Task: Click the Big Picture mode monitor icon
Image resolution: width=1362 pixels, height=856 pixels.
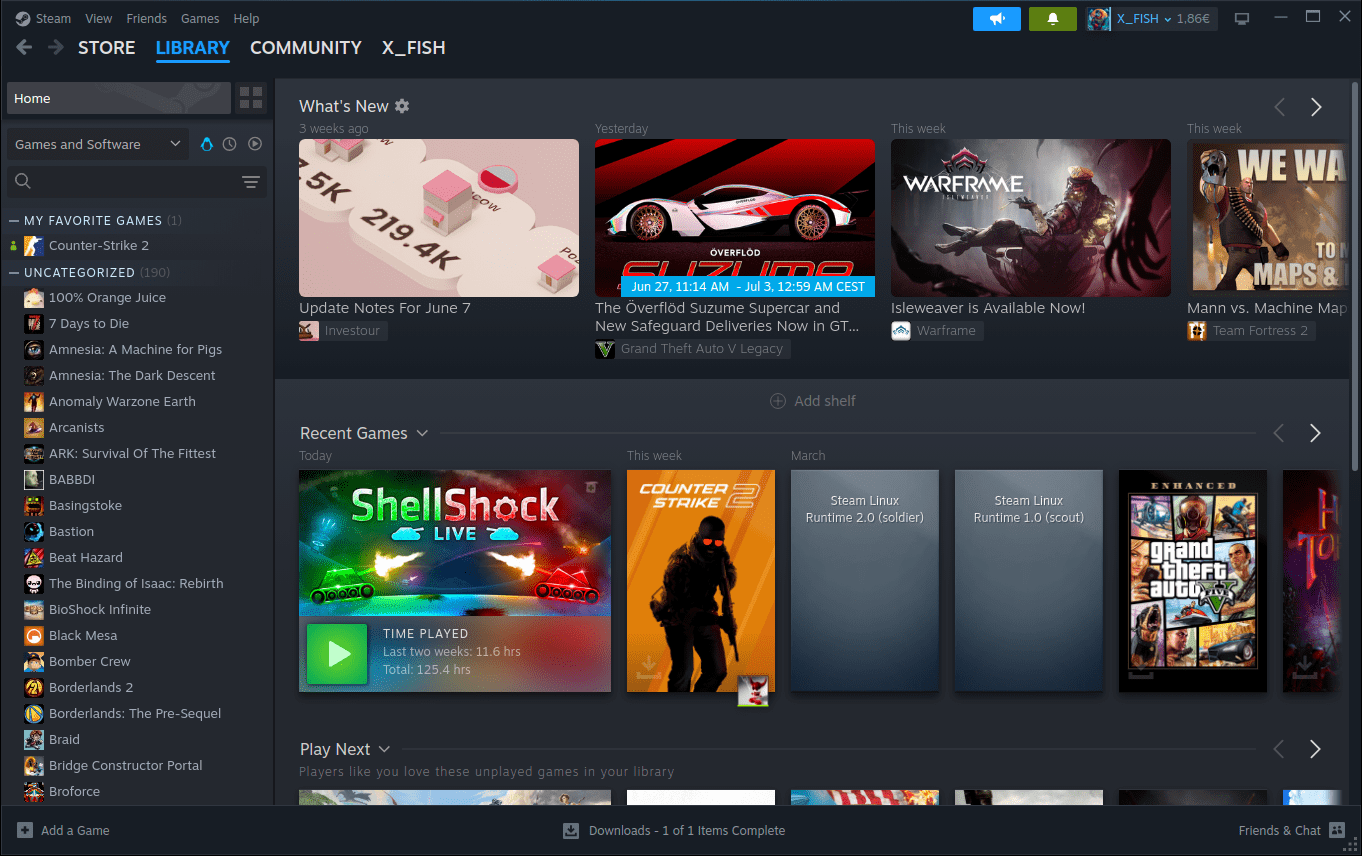Action: point(1242,19)
